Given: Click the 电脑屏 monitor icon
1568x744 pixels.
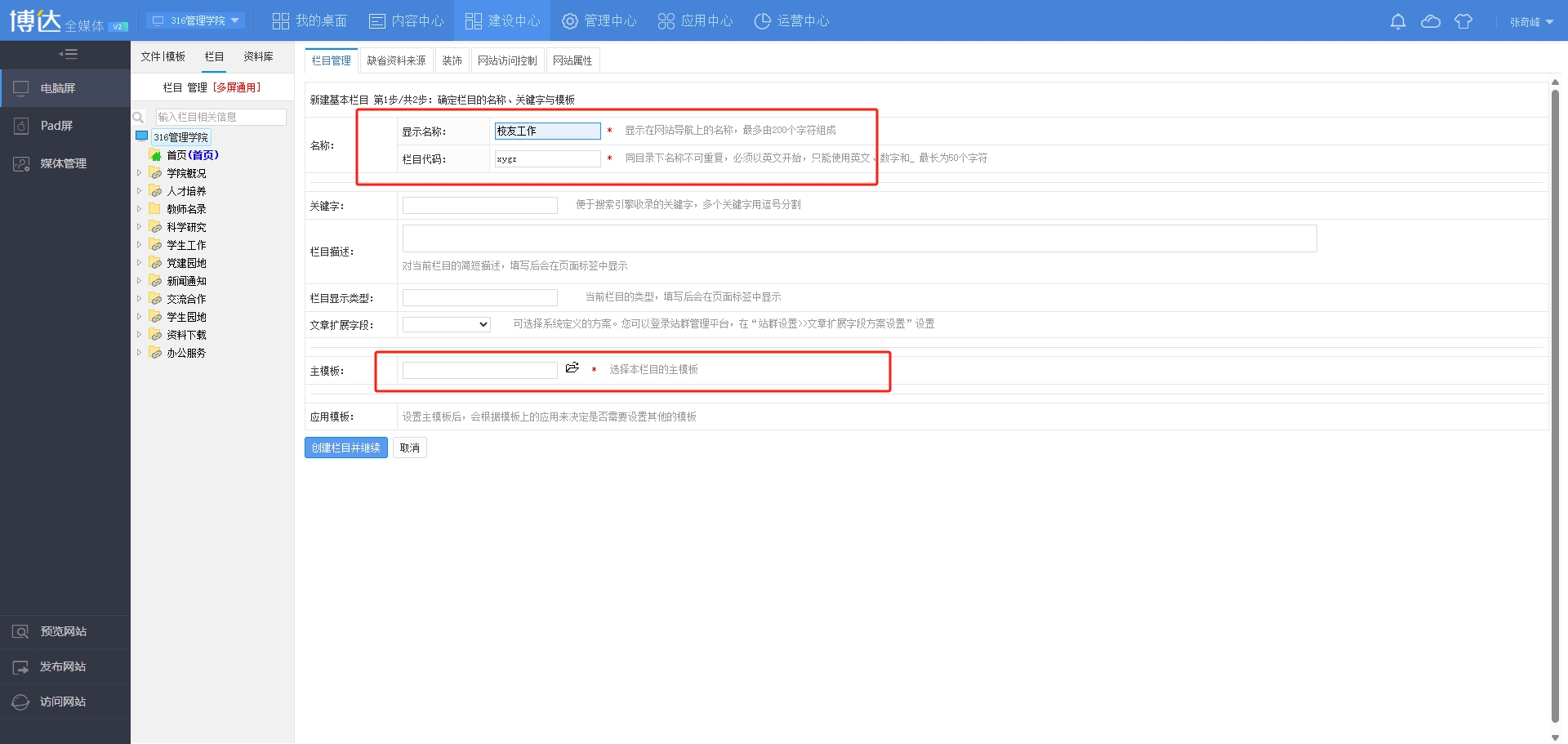Looking at the screenshot, I should point(21,88).
